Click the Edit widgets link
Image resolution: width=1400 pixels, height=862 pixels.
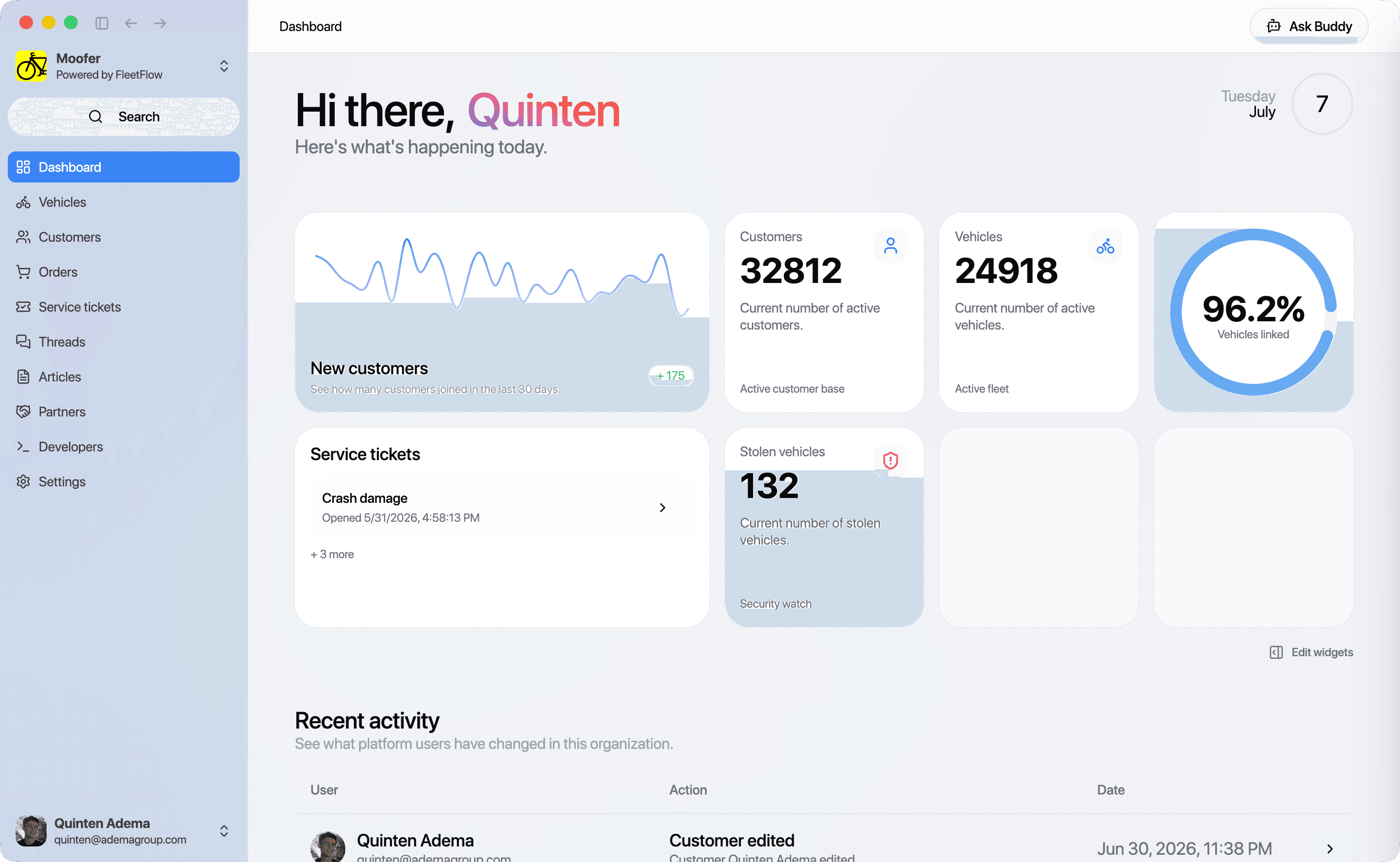click(x=1311, y=652)
